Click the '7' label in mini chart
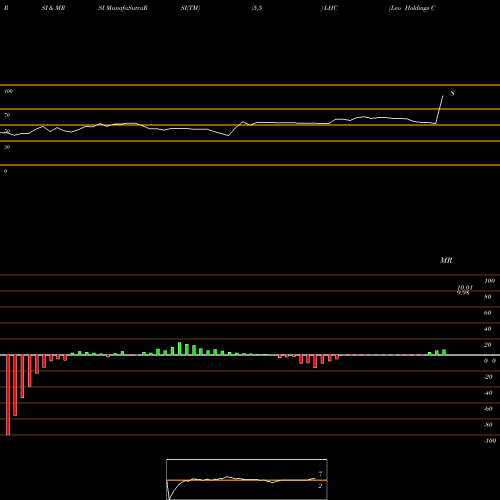The image size is (500, 500). [x=320, y=474]
